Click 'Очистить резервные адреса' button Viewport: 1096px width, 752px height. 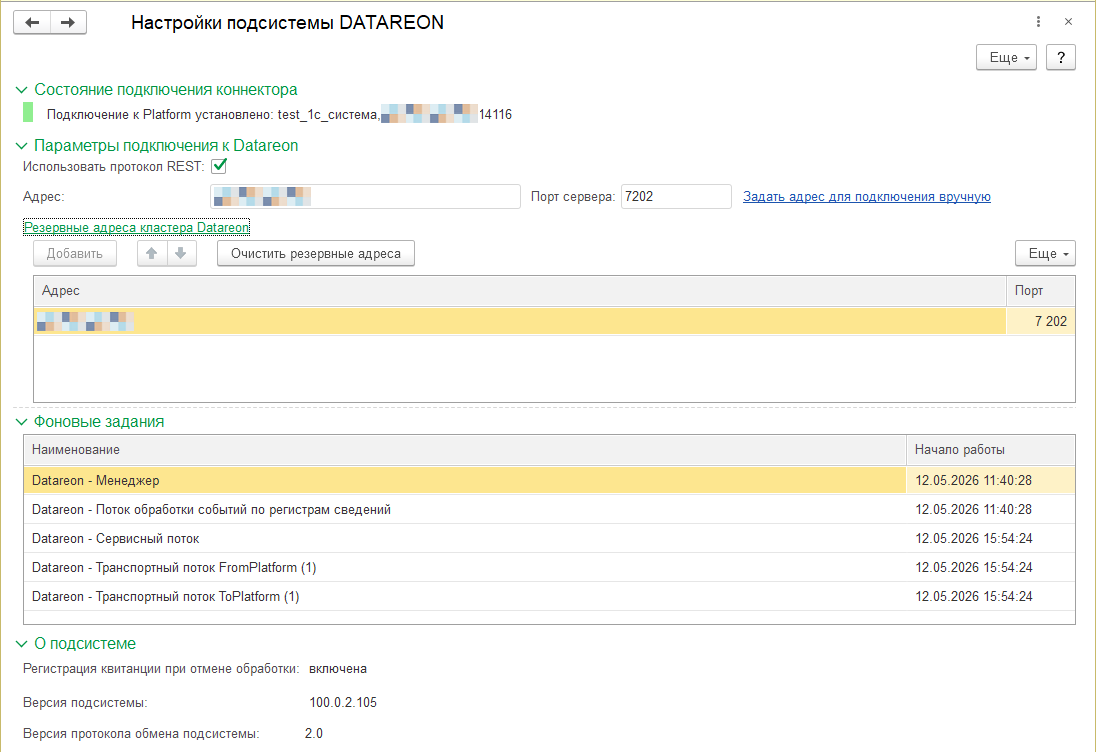(316, 253)
